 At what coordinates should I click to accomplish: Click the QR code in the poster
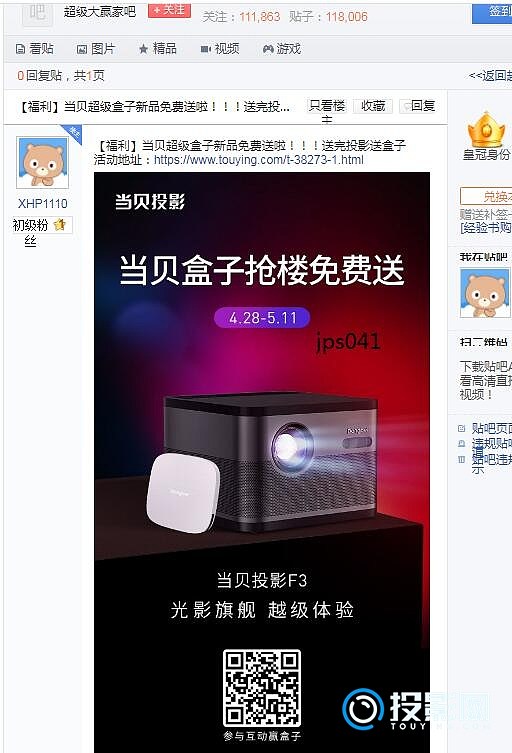click(x=262, y=688)
